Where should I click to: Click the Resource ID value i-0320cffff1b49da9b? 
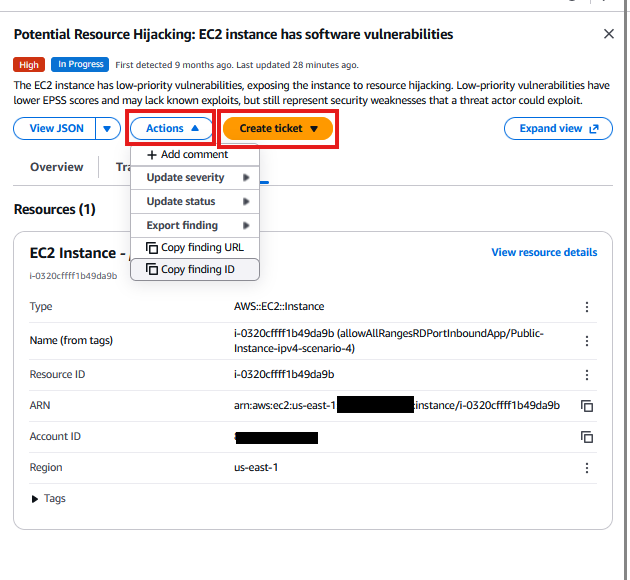(284, 374)
